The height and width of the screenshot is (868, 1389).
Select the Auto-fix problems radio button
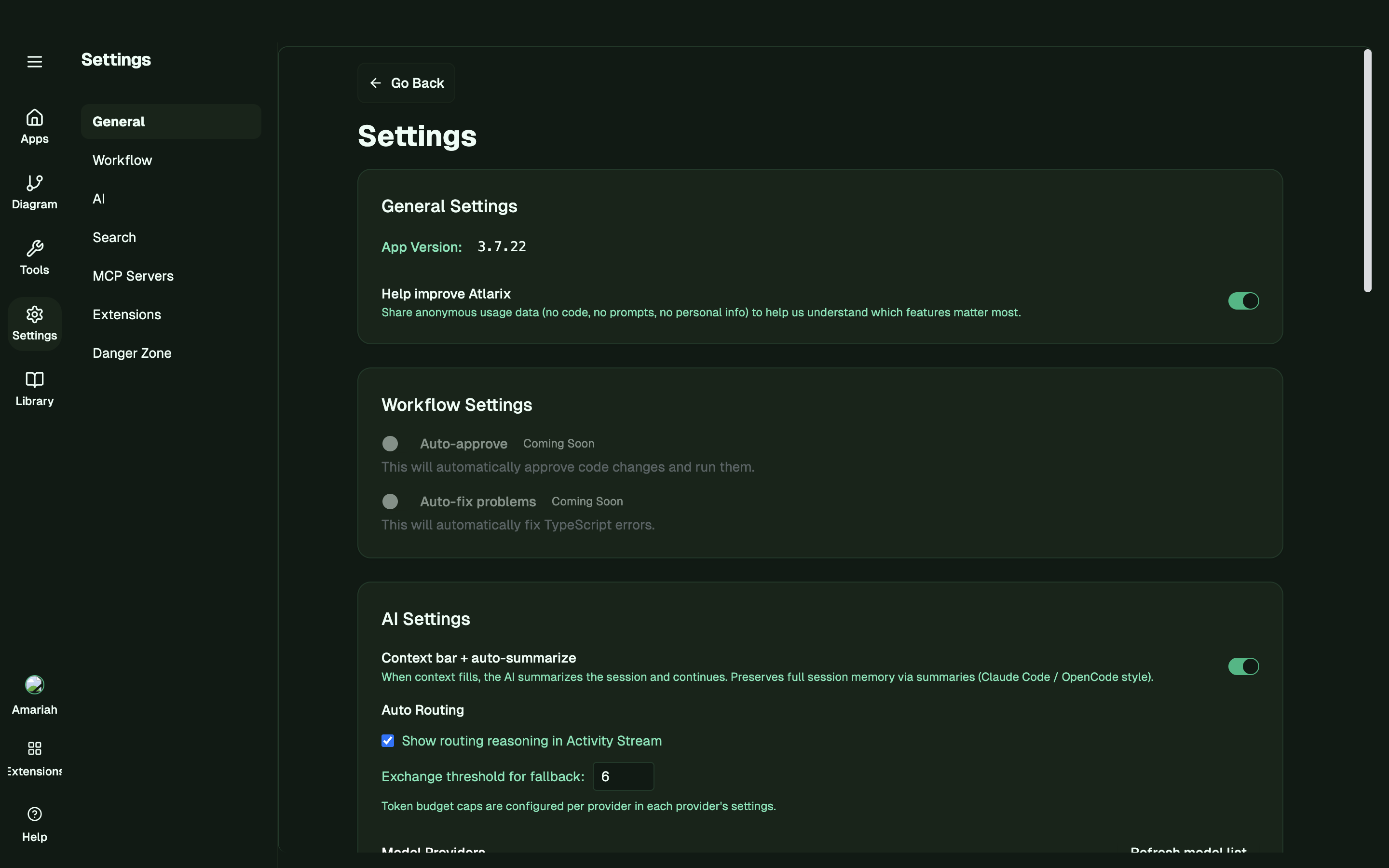(x=390, y=501)
